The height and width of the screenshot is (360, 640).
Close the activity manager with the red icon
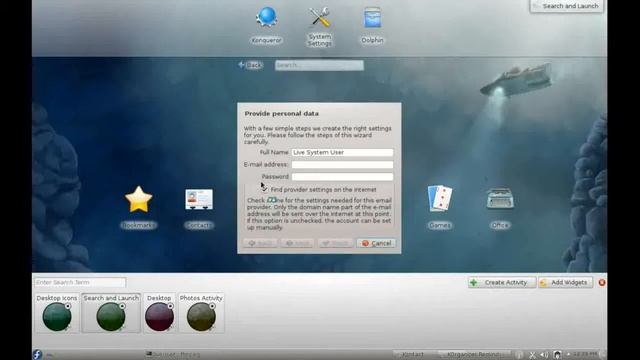click(602, 282)
